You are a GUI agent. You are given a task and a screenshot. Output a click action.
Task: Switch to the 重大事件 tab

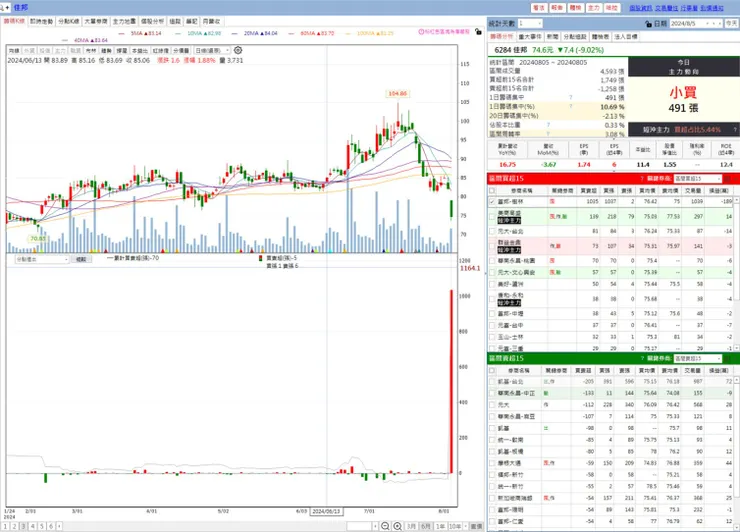click(x=530, y=37)
